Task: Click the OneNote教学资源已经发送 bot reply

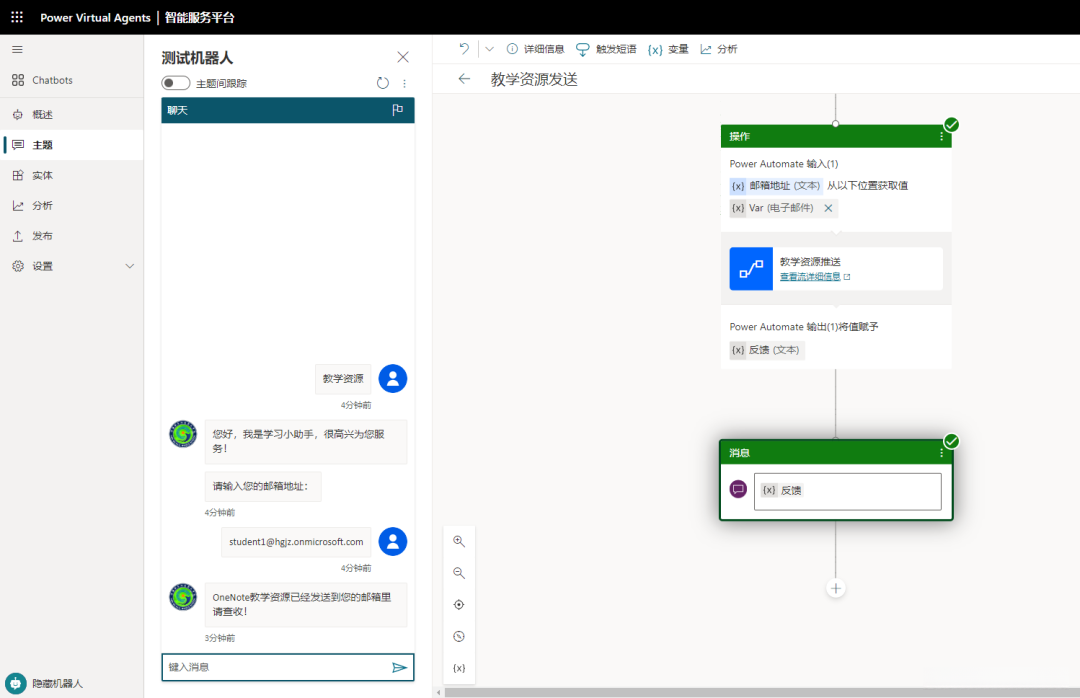Action: tap(306, 605)
